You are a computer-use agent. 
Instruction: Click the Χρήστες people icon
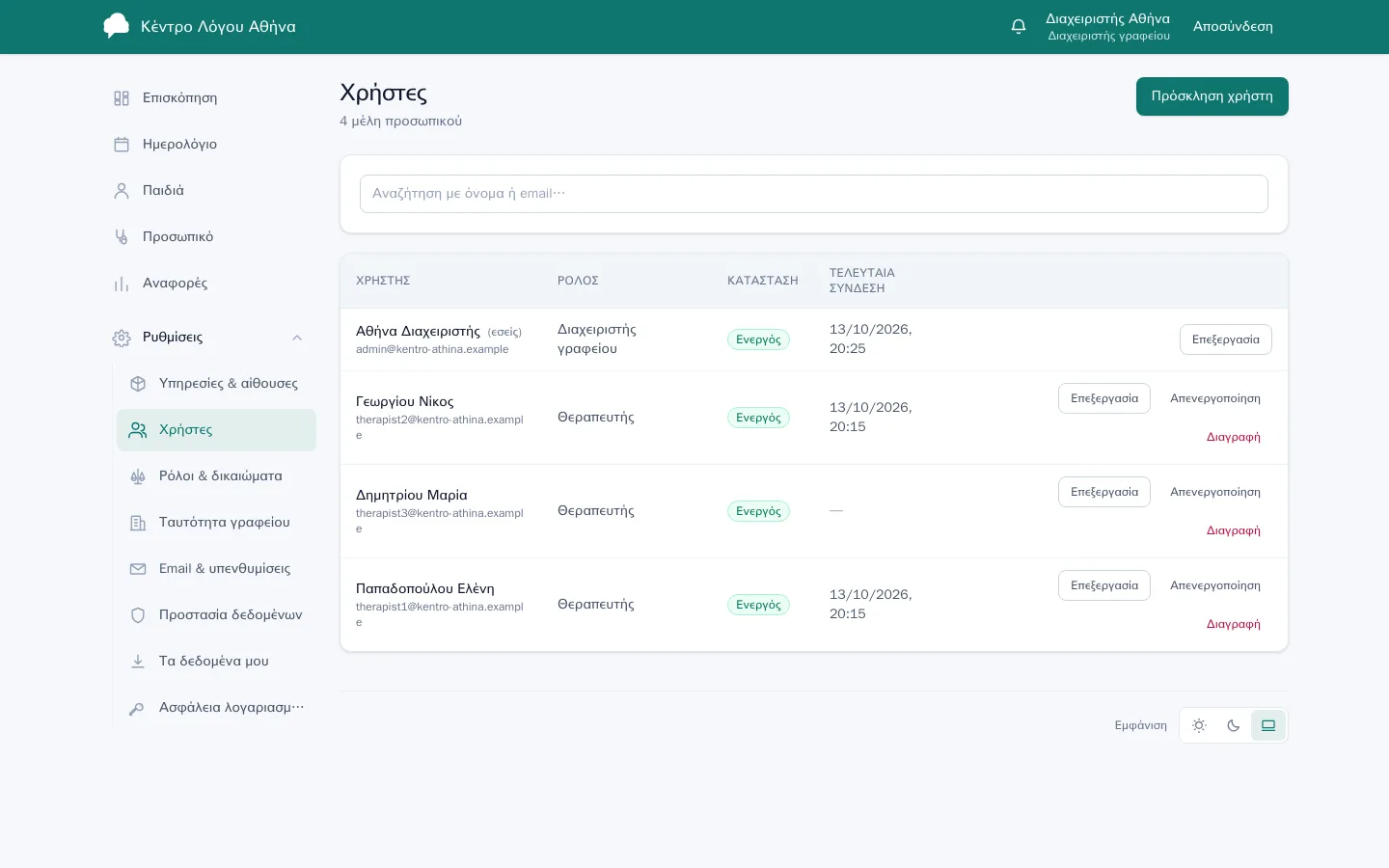tap(138, 430)
